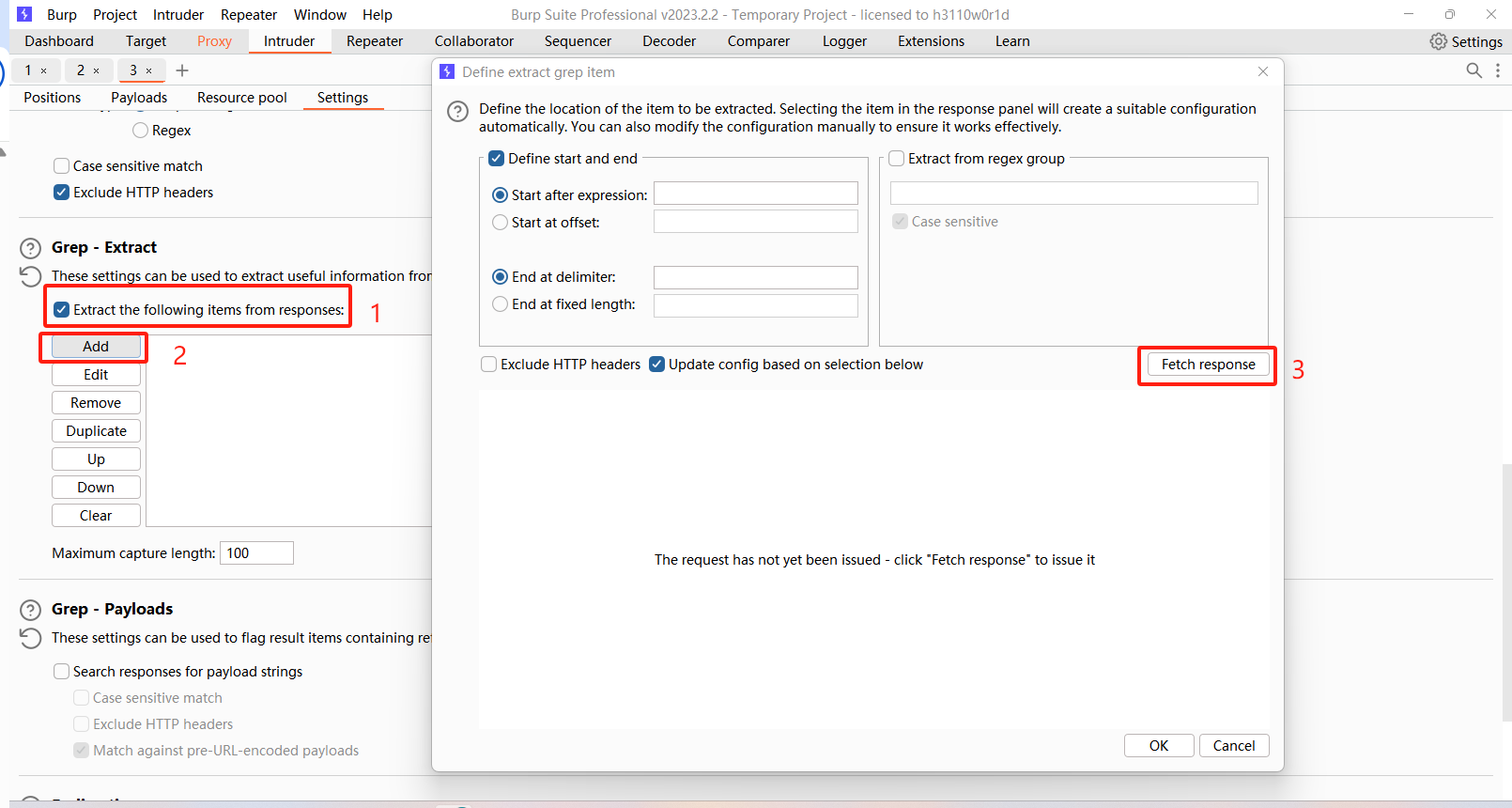
Task: Check Exclude HTTP headers in the dialog
Action: coord(489,365)
